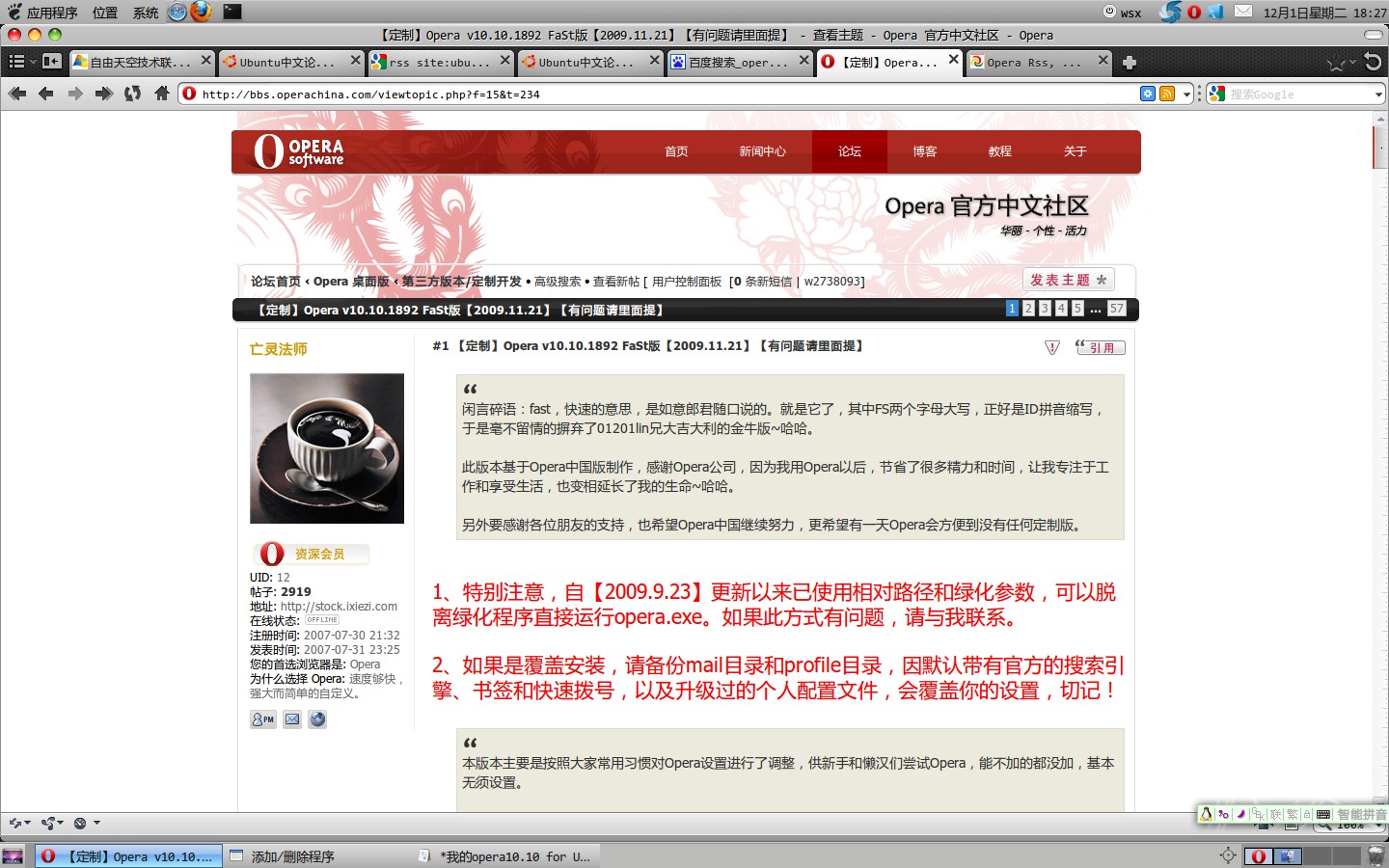Switch to the rss site:ubu tab
Image resolution: width=1389 pixels, height=868 pixels.
tap(440, 62)
